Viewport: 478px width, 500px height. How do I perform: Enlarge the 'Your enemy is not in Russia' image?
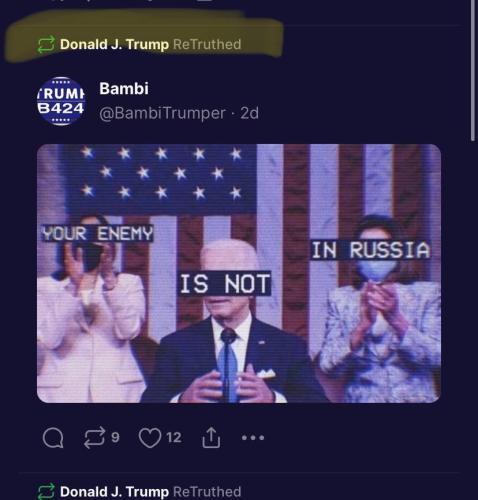click(239, 273)
